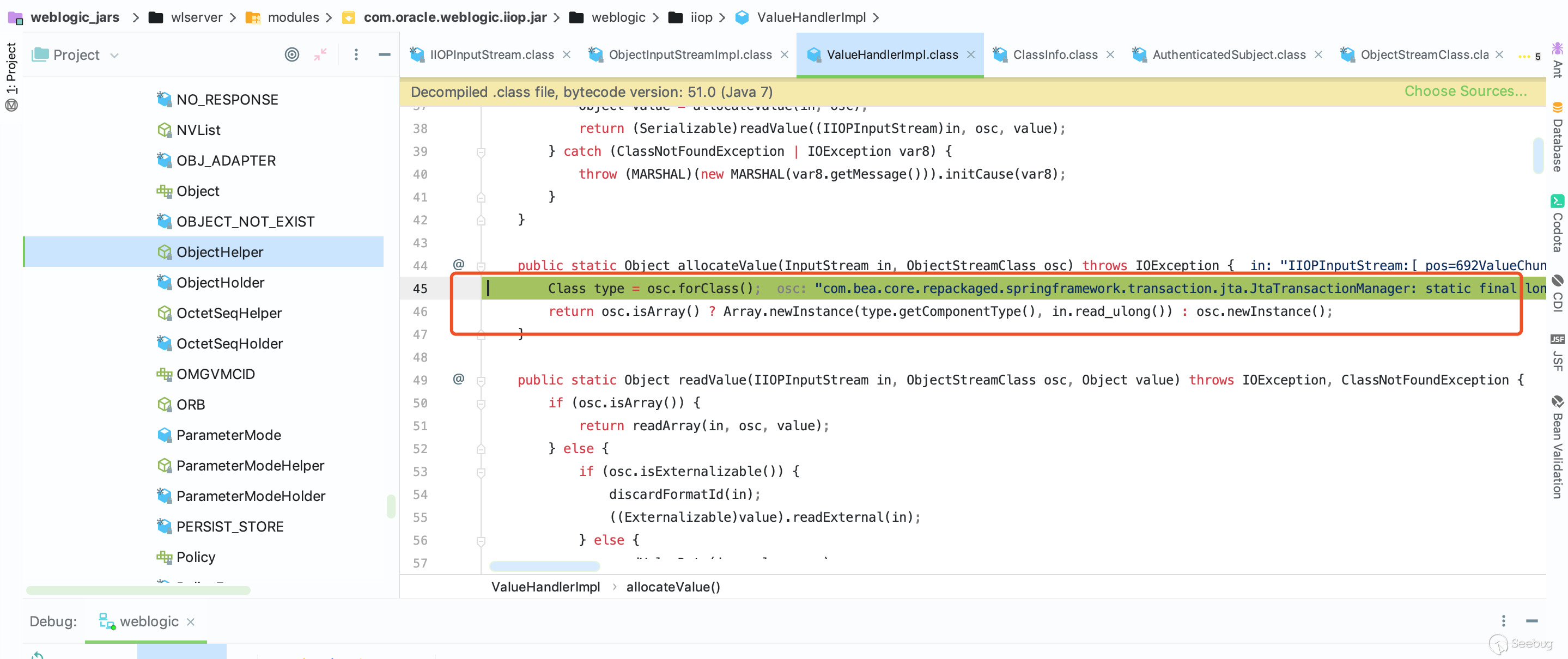Click override gutter icon at line 44
The height and width of the screenshot is (659, 1568).
point(458,265)
